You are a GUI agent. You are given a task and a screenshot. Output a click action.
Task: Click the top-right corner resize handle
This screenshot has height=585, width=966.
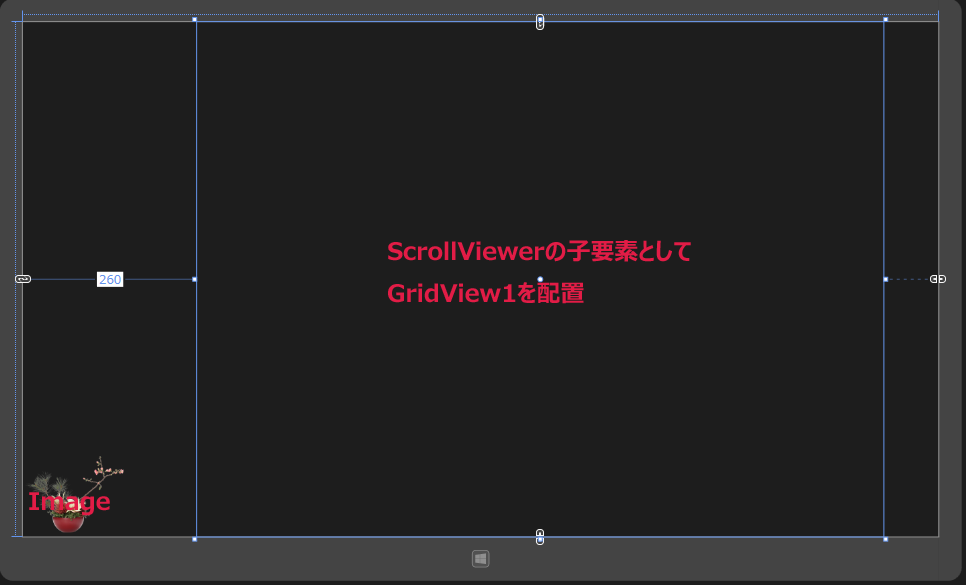[x=885, y=20]
